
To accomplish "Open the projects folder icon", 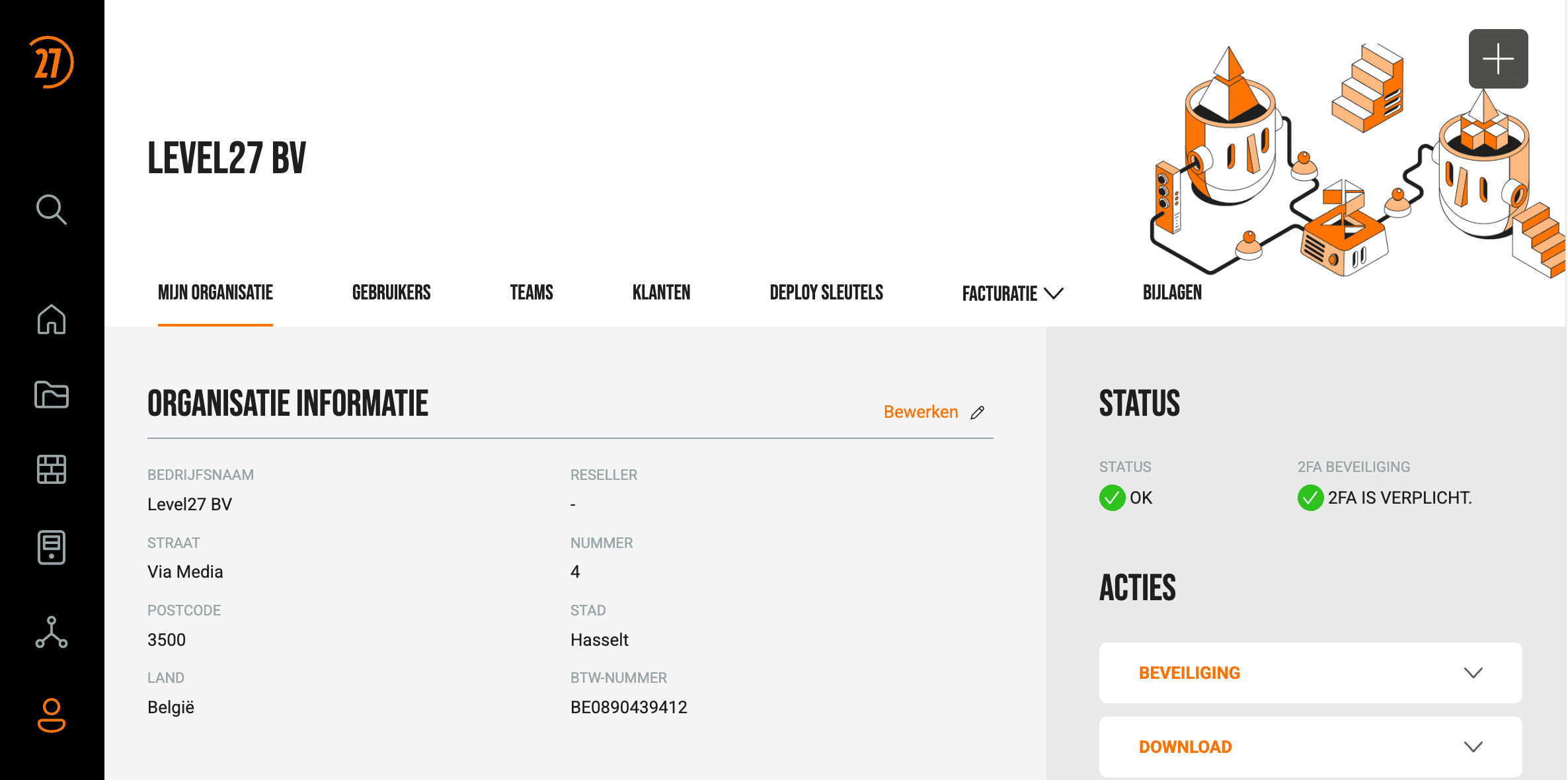I will (52, 395).
